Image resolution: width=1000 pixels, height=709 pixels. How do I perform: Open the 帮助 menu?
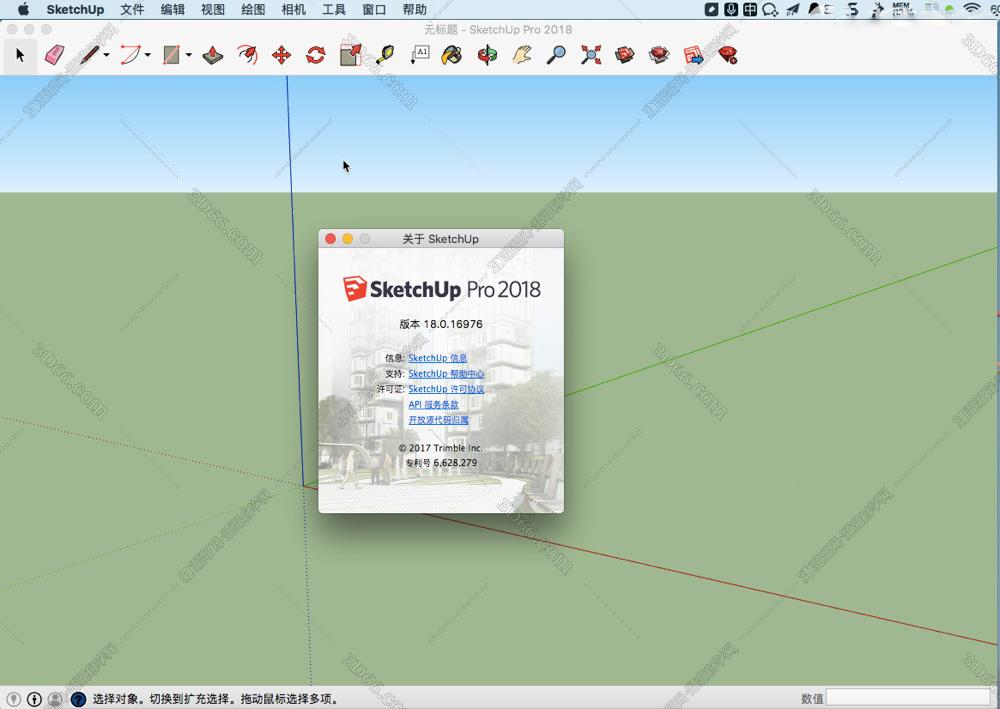point(415,10)
